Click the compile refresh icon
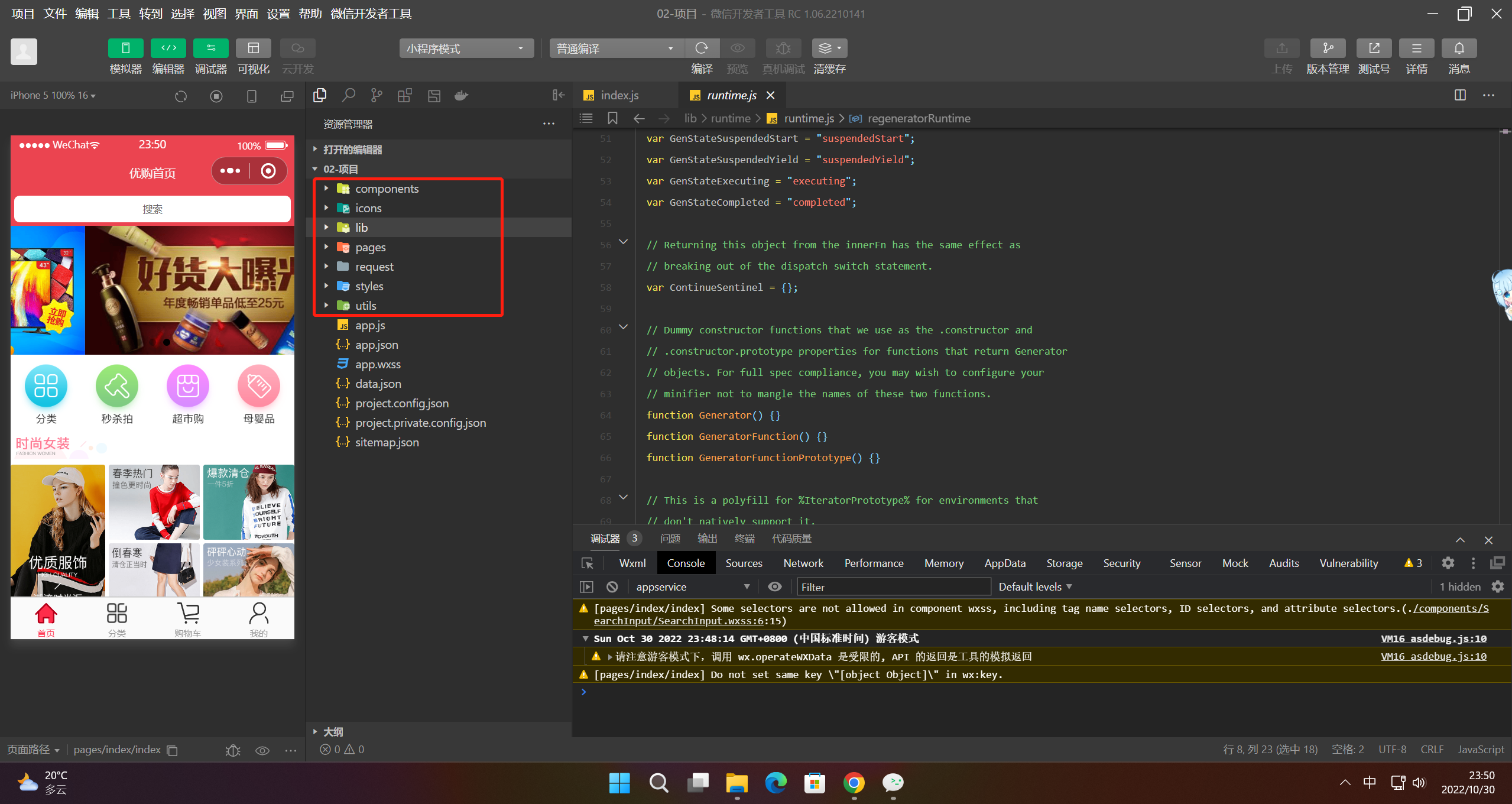This screenshot has width=1512, height=804. (702, 48)
